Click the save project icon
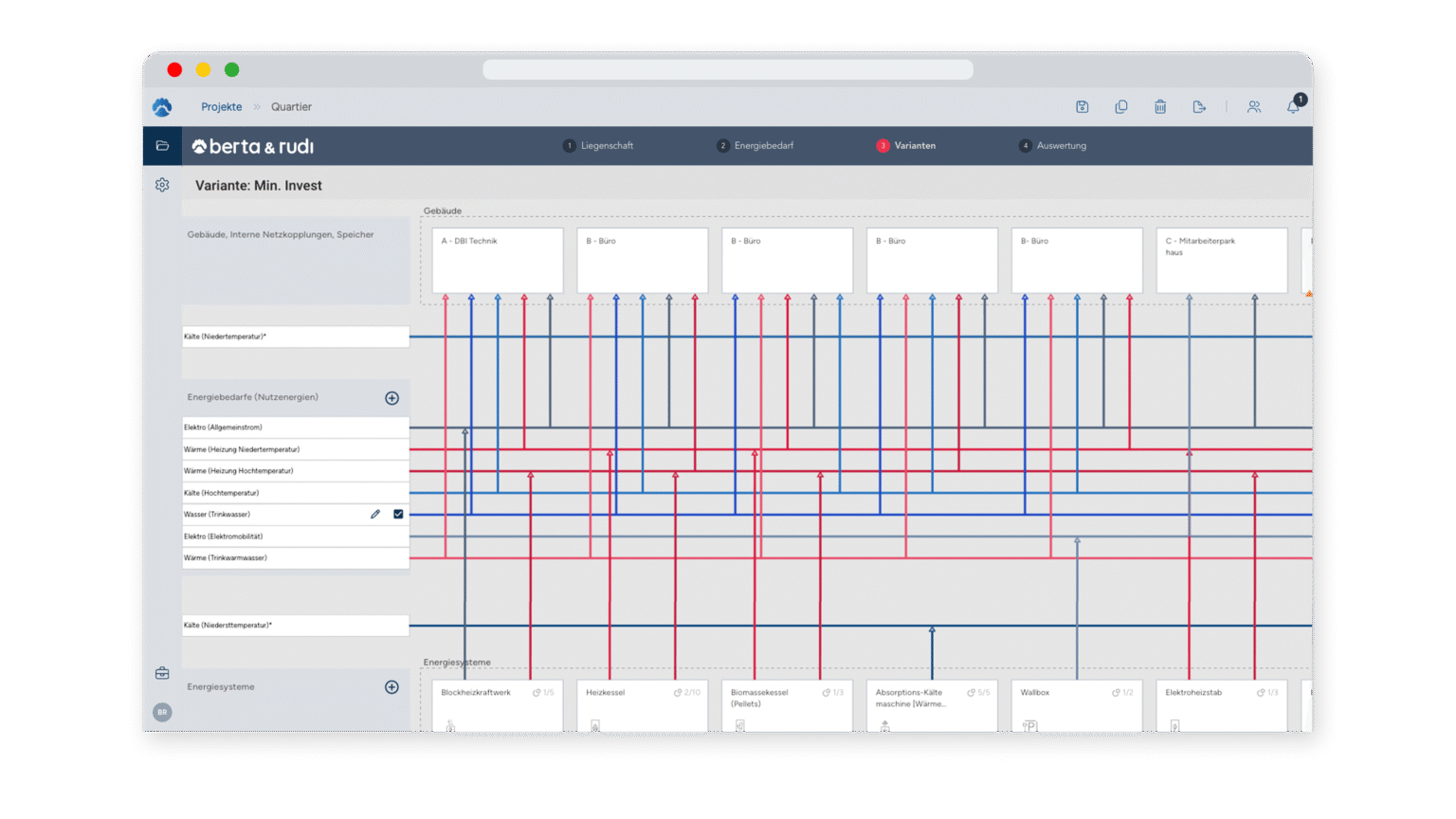Image resolution: width=1456 pixels, height=819 pixels. click(x=1082, y=107)
